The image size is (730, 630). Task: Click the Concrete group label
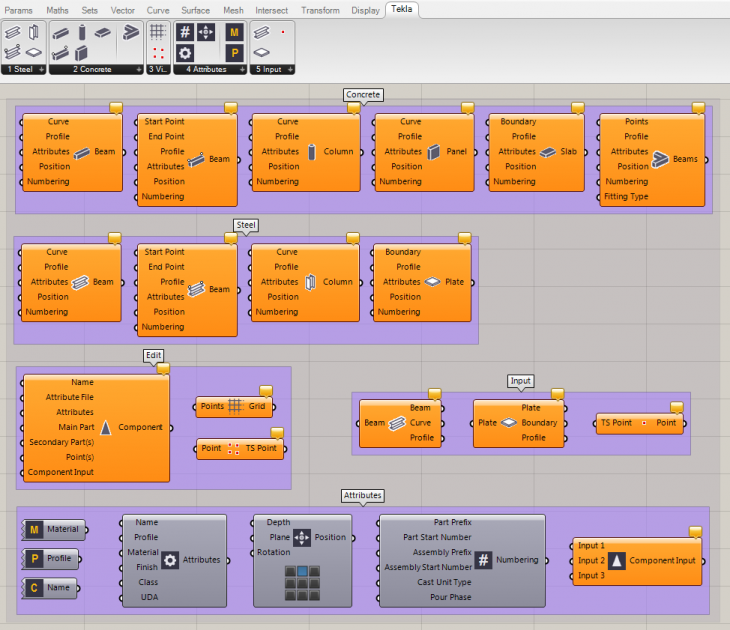pyautogui.click(x=363, y=95)
